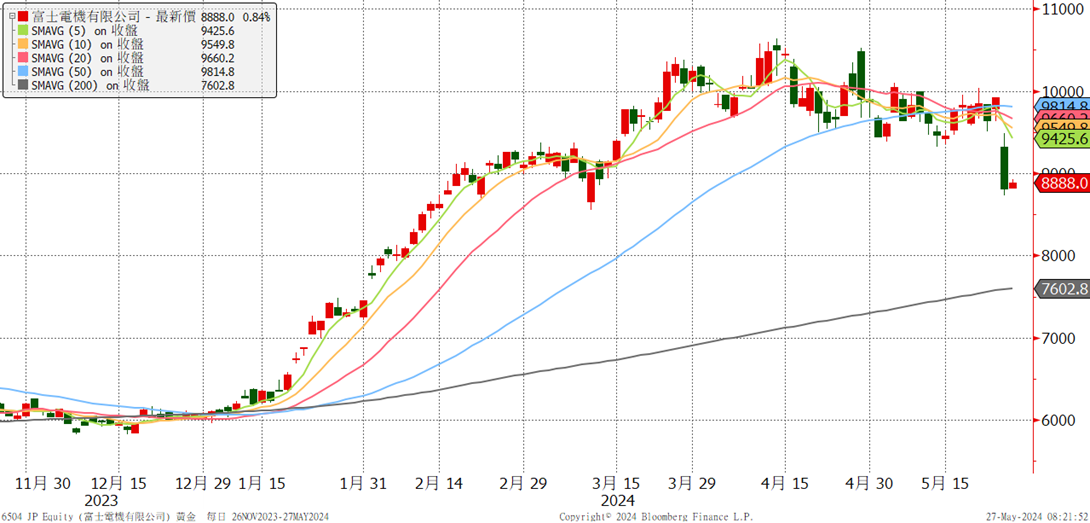Image resolution: width=1090 pixels, height=523 pixels.
Task: Click the 9660.2 value in the legend
Action: [x=216, y=58]
